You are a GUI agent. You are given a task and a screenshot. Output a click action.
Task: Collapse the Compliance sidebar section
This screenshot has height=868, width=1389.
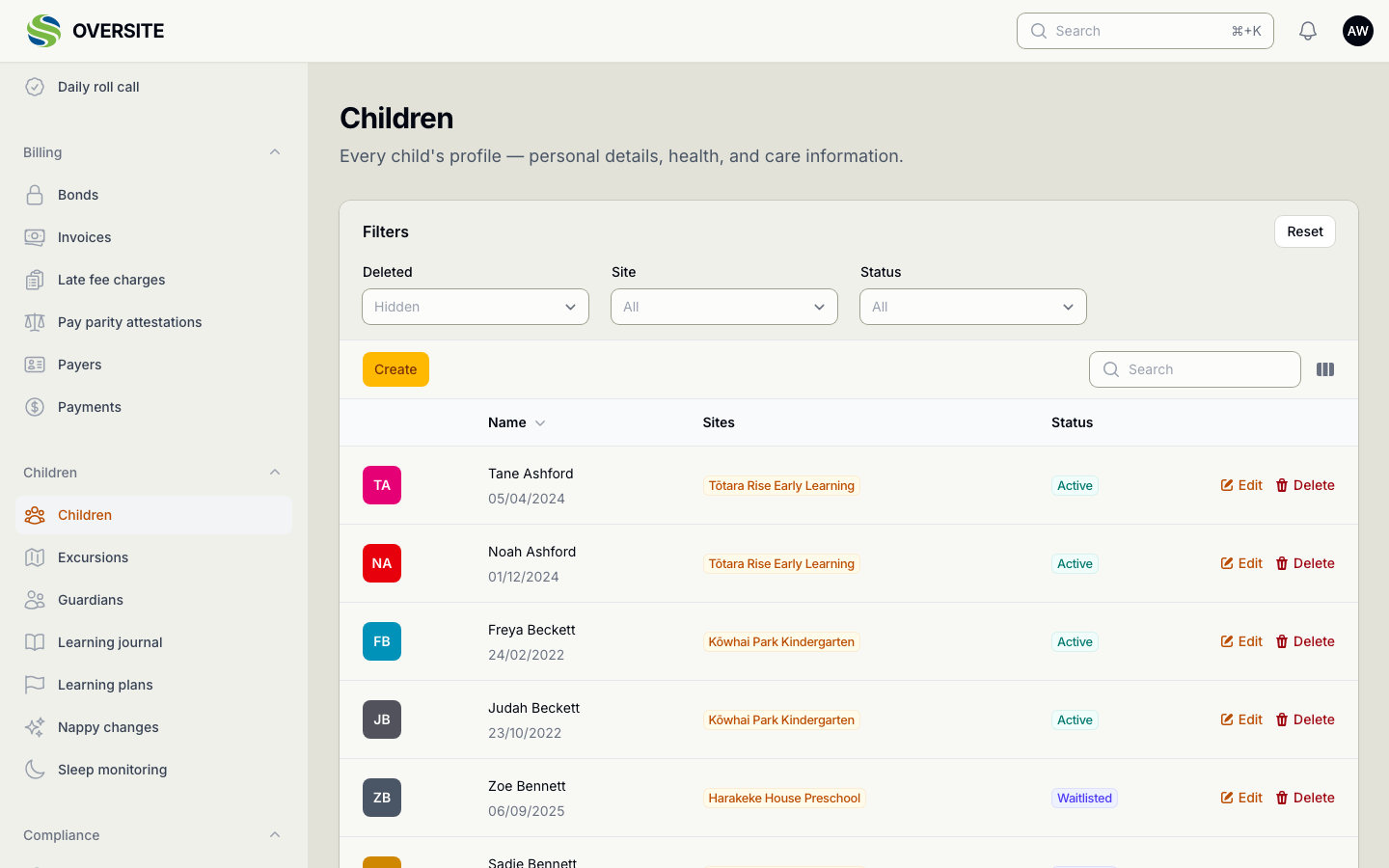(275, 835)
